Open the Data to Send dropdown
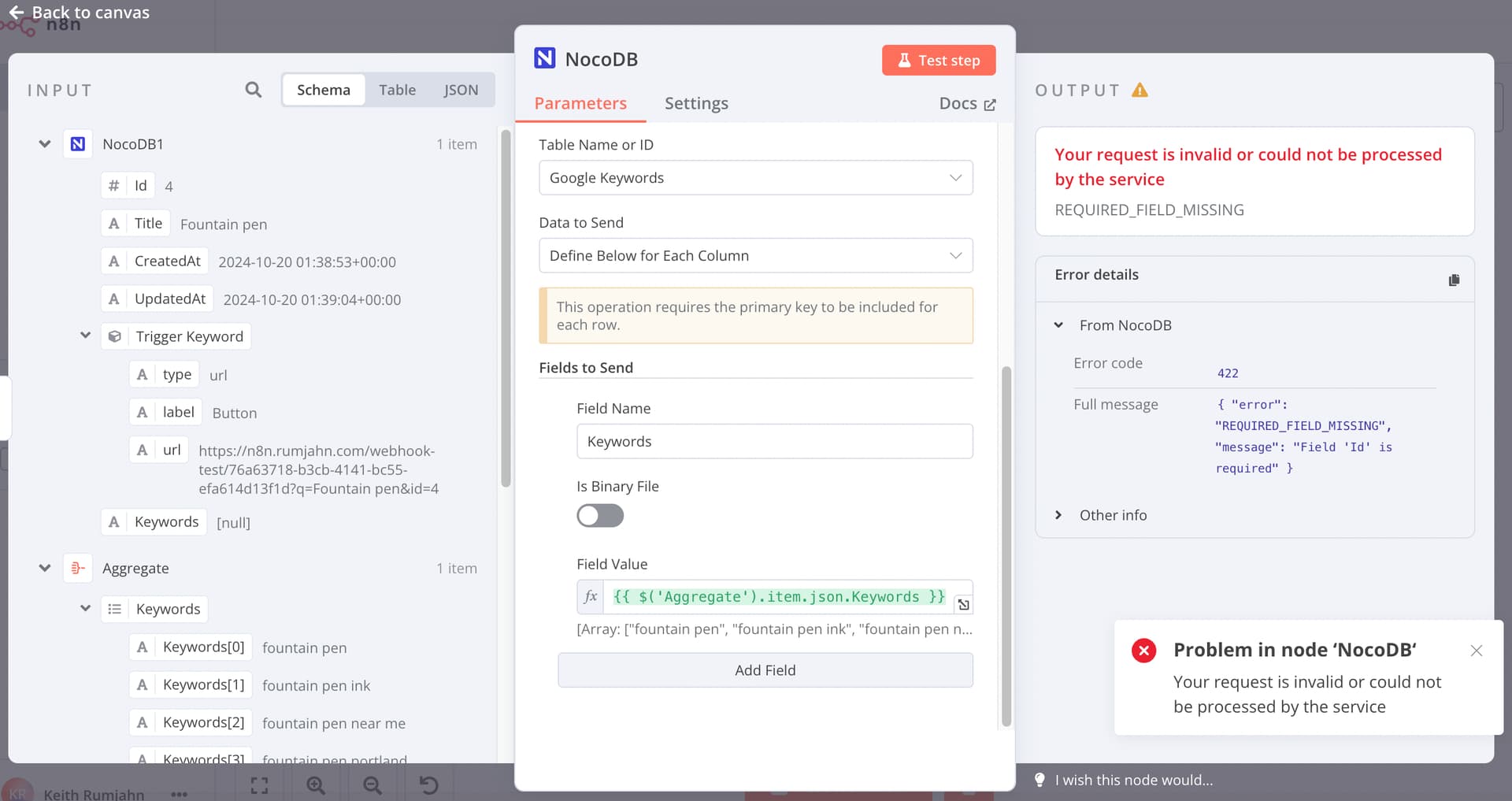The width and height of the screenshot is (1512, 801). point(756,256)
